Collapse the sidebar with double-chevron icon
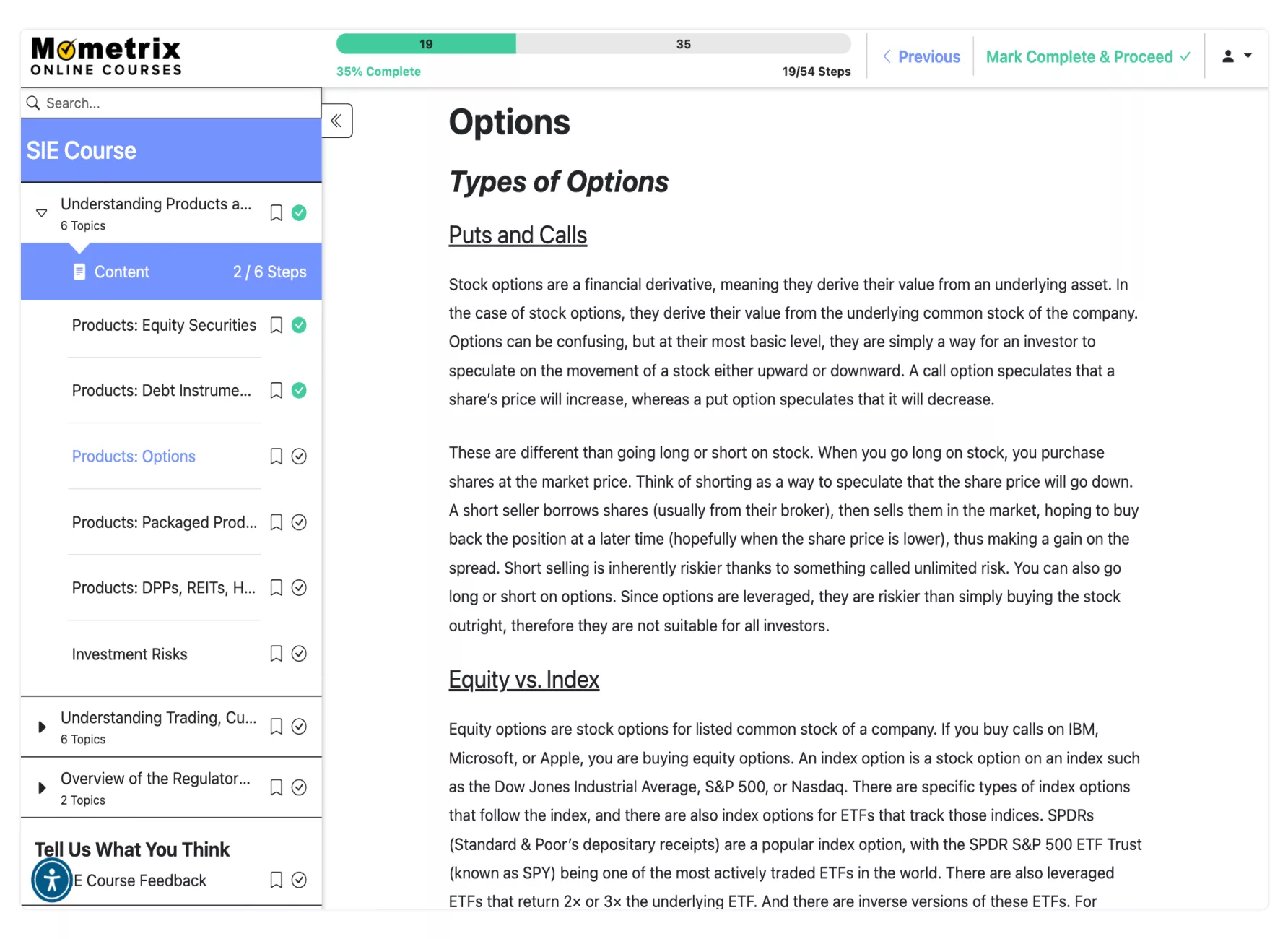 (x=336, y=121)
